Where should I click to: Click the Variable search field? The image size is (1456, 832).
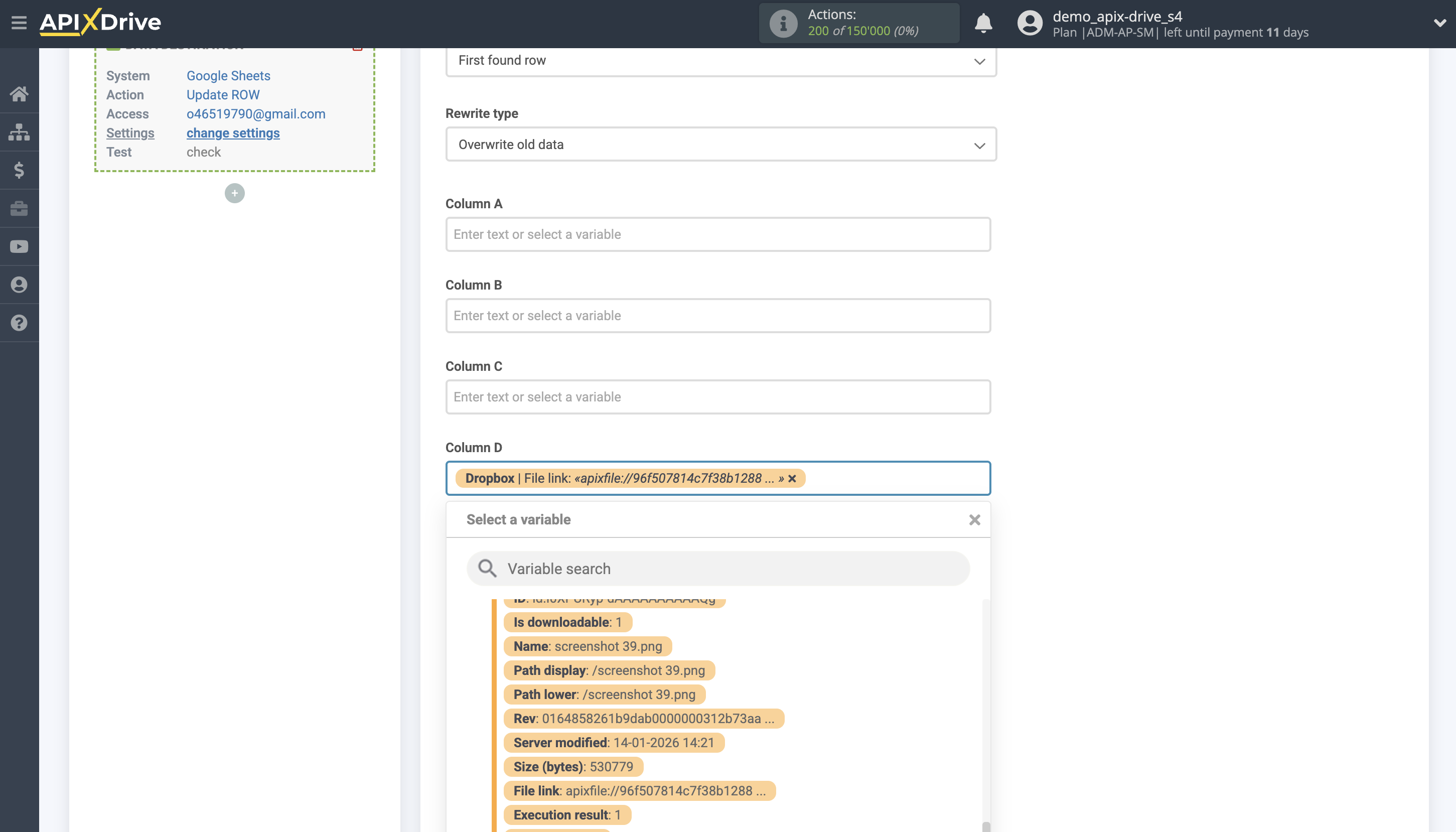pos(718,569)
